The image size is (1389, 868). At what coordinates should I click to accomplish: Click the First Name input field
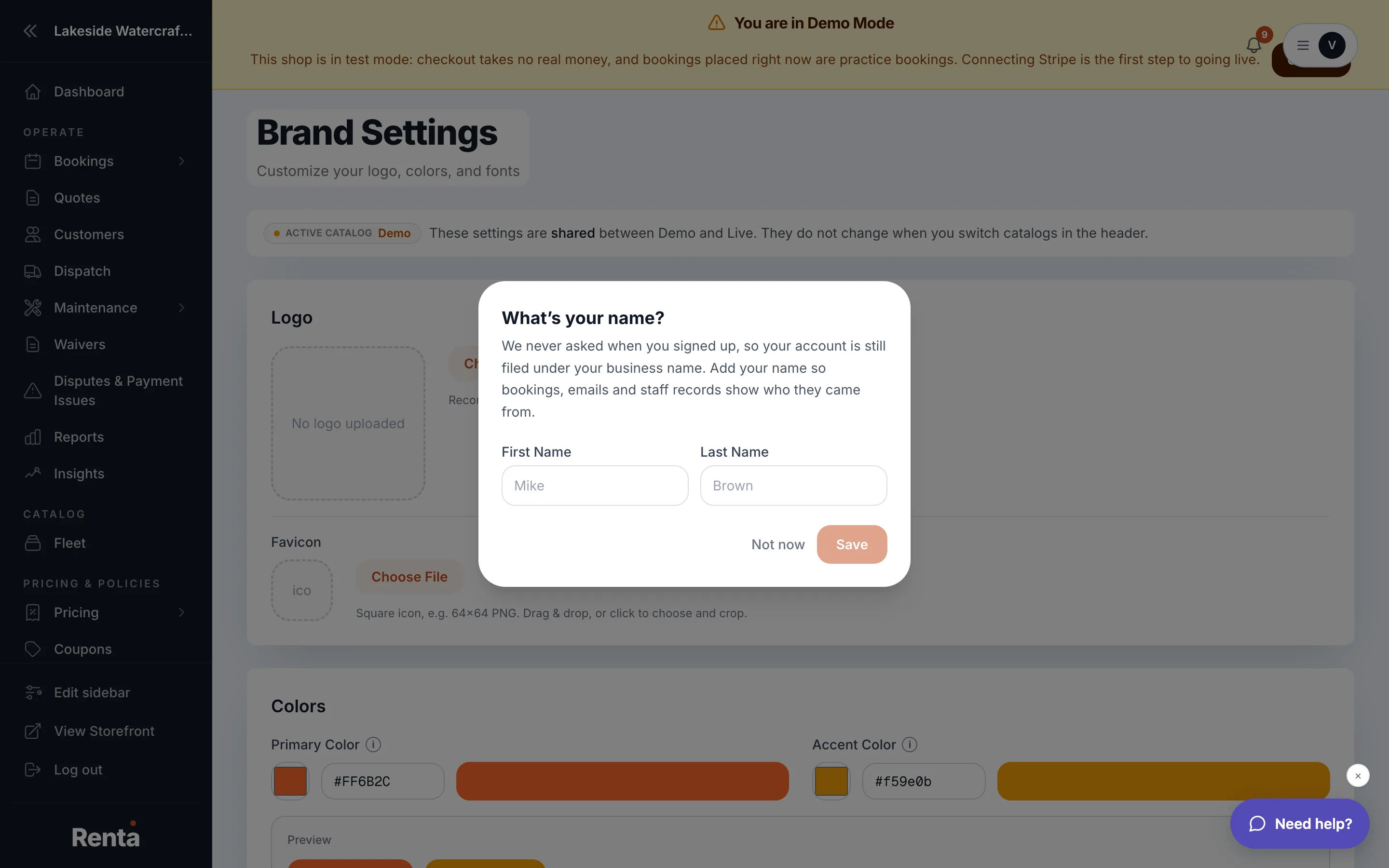coord(595,486)
